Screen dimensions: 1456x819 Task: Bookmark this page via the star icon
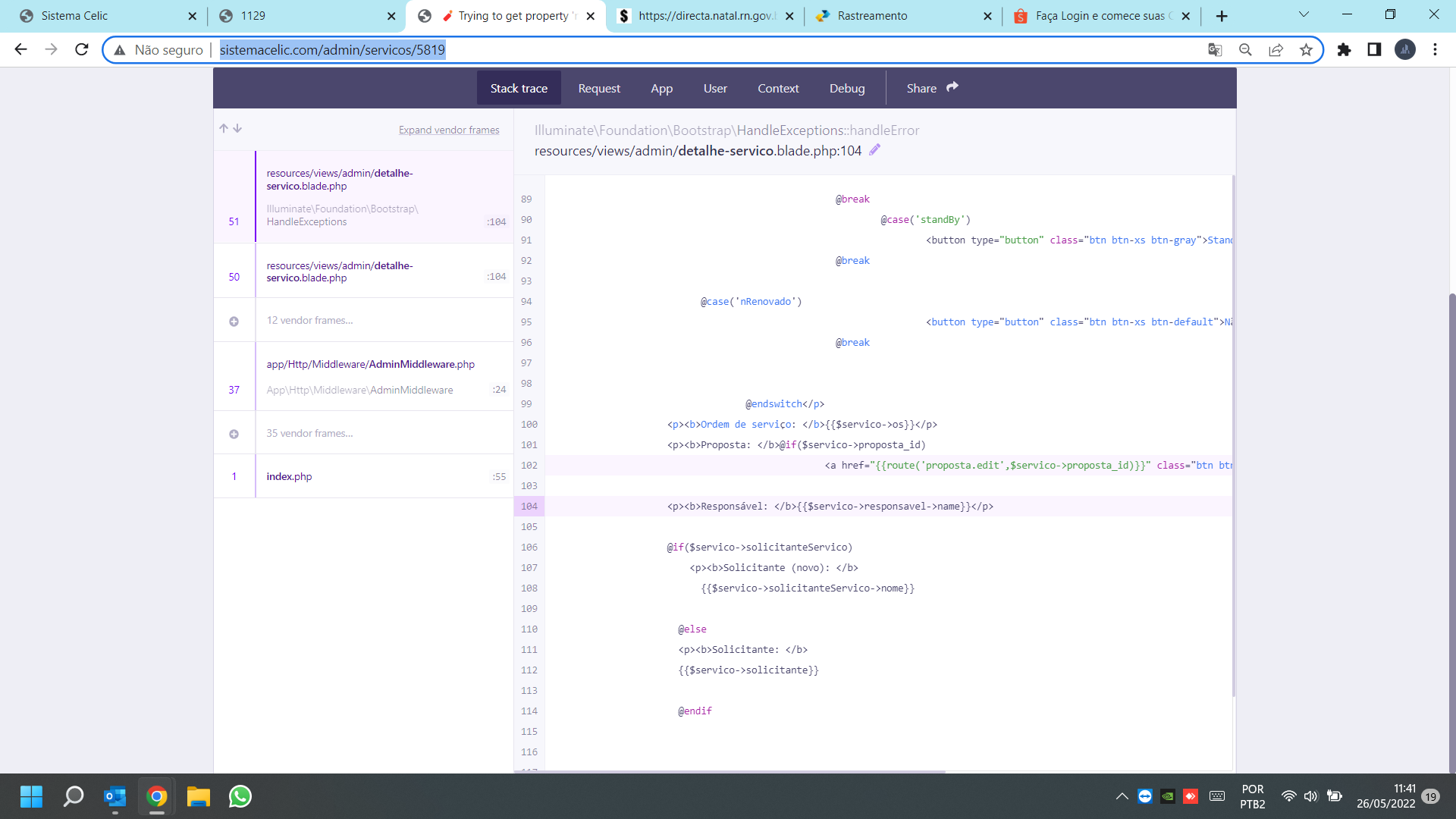pyautogui.click(x=1307, y=49)
